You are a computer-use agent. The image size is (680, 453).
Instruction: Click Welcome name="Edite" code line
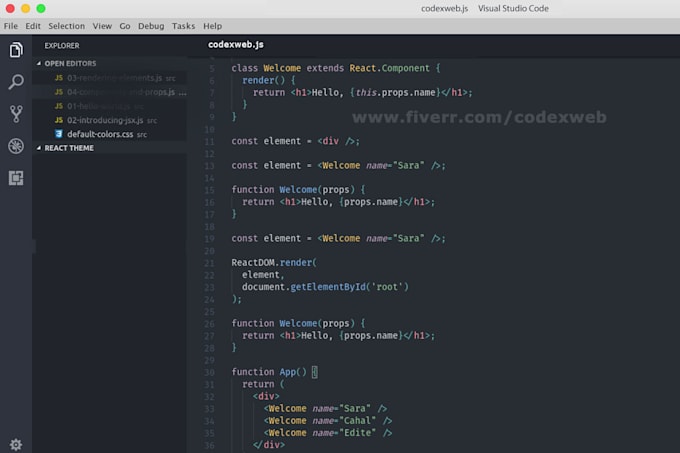coord(328,433)
